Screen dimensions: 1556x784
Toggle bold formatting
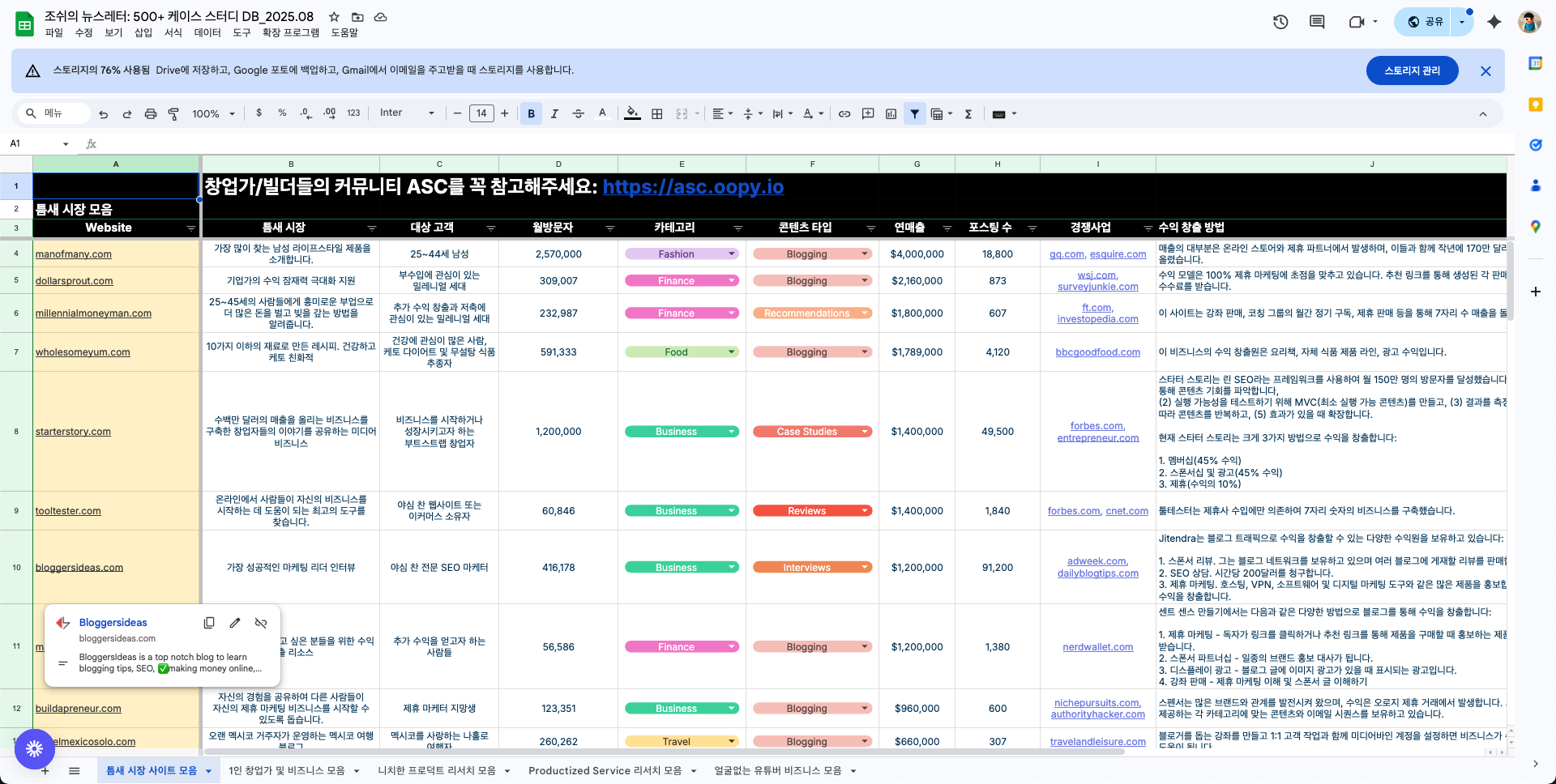point(531,114)
